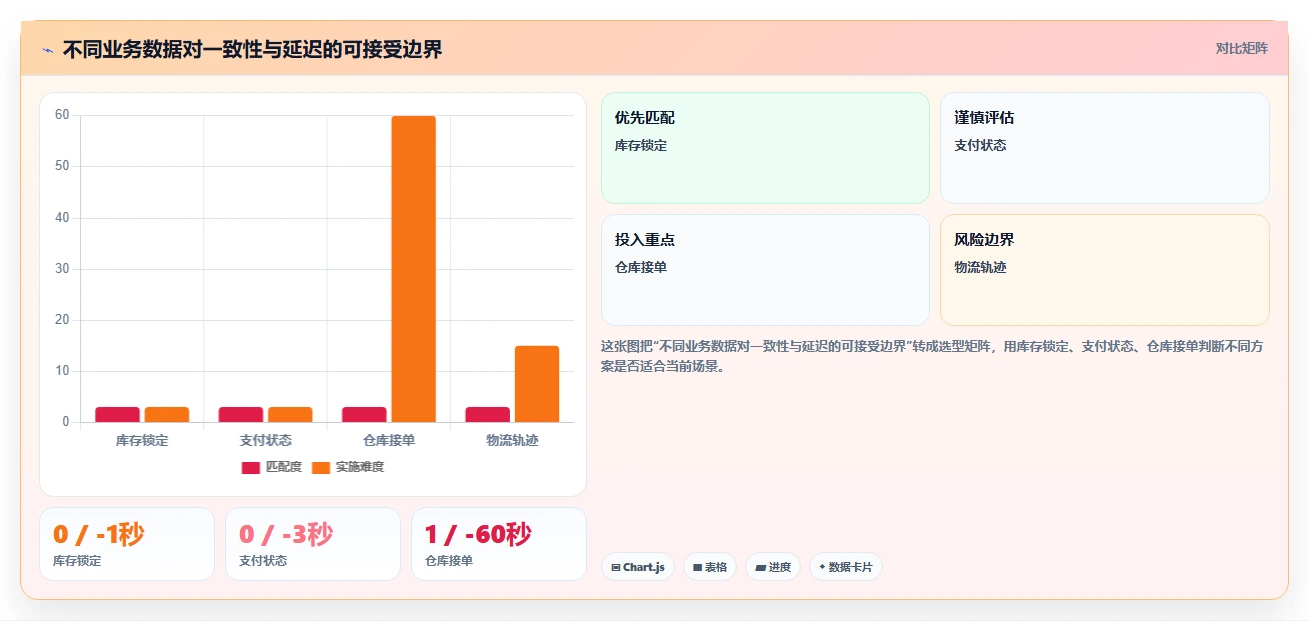The height and width of the screenshot is (621, 1309).
Task: Select the '1 / -60秒' stat card
Action: (x=499, y=544)
